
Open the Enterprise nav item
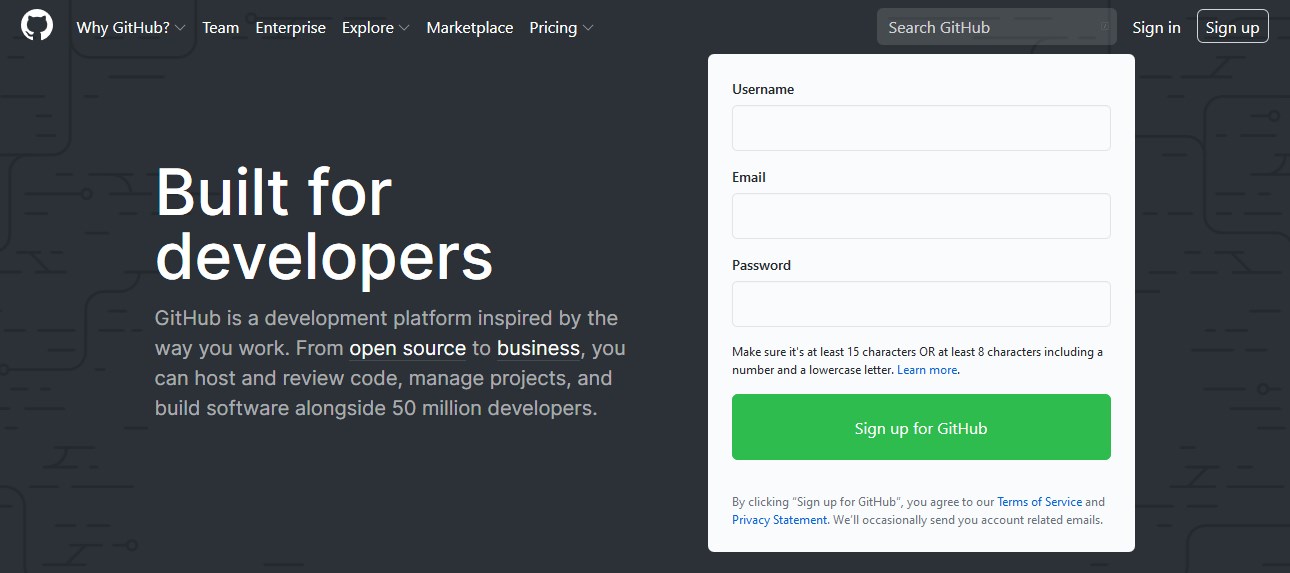point(290,28)
